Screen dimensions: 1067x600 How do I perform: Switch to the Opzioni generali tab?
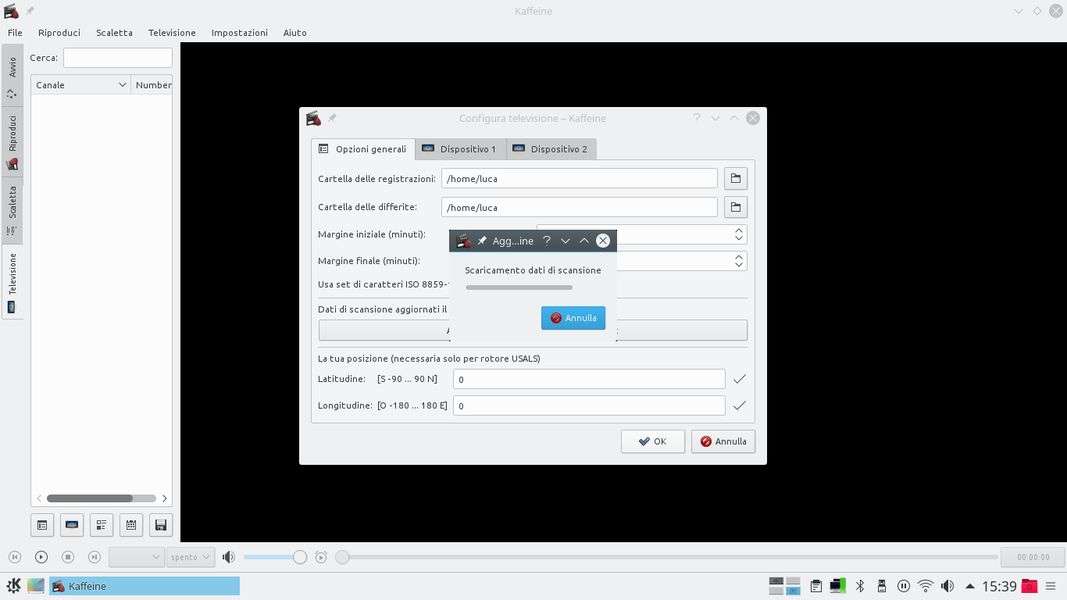pos(363,149)
